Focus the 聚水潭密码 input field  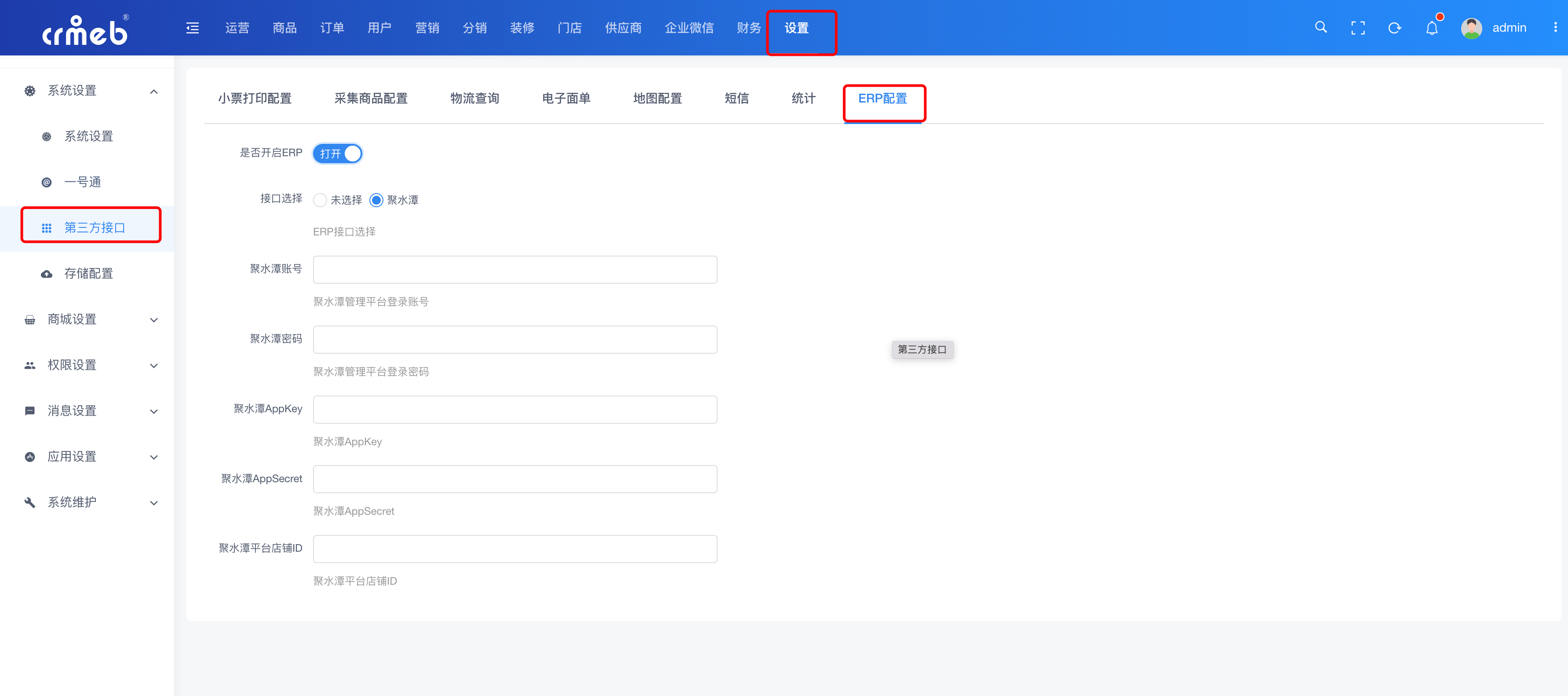click(x=515, y=339)
